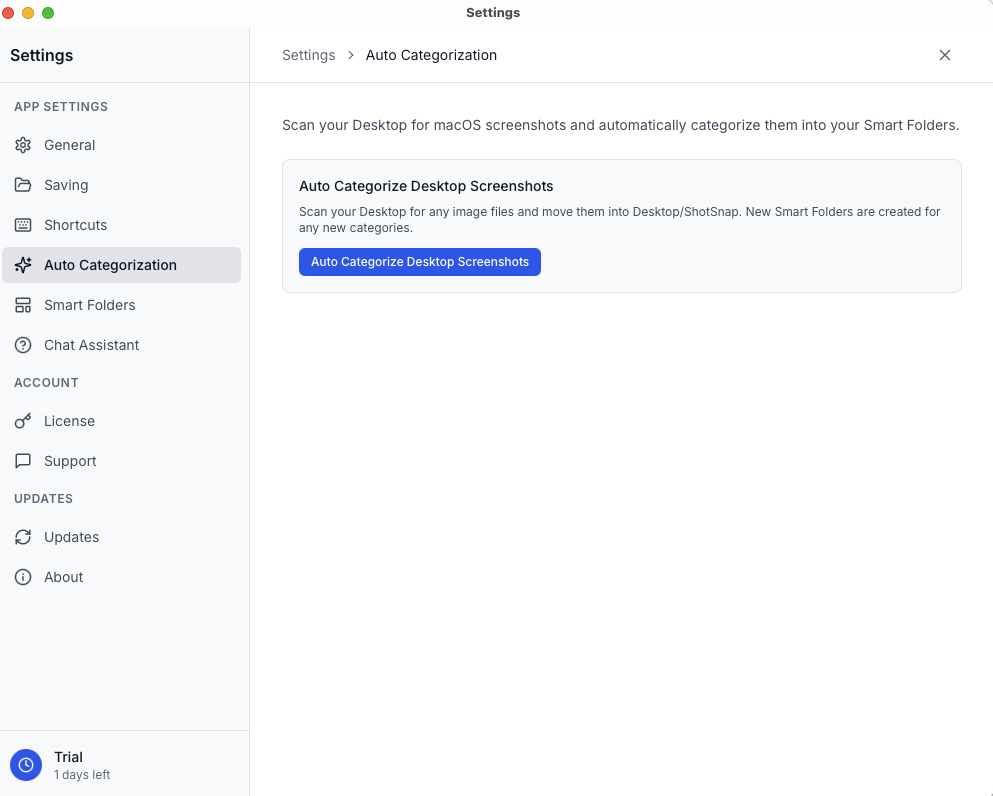Close the Settings panel with the X
The height and width of the screenshot is (796, 993).
(945, 55)
